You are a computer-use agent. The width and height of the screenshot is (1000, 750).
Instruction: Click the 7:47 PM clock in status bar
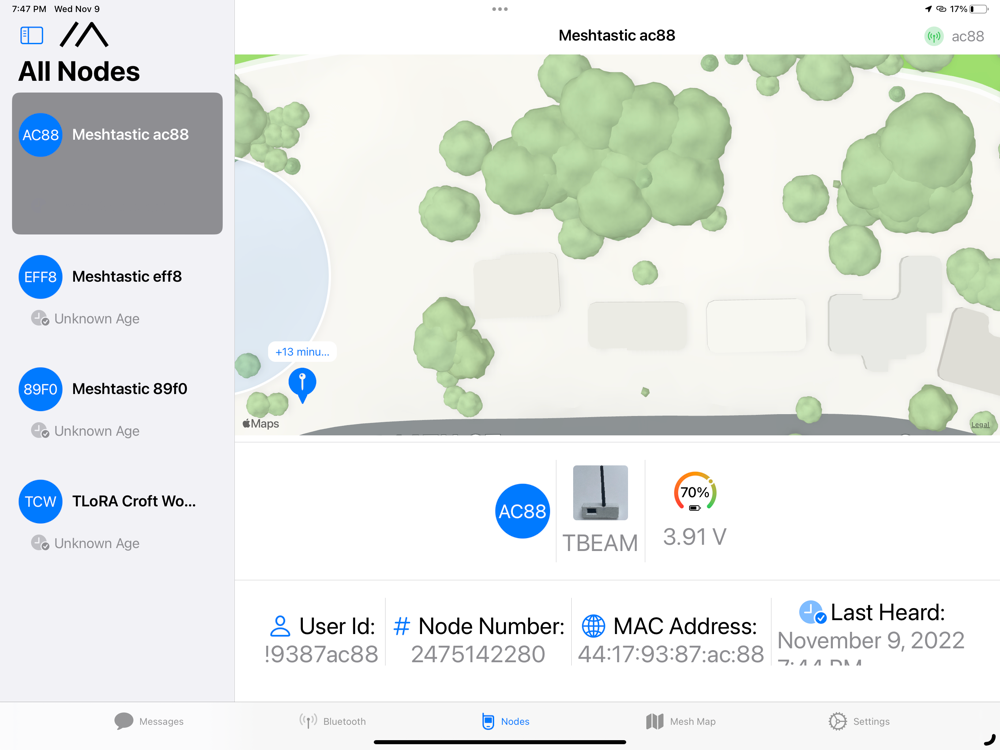tap(29, 9)
